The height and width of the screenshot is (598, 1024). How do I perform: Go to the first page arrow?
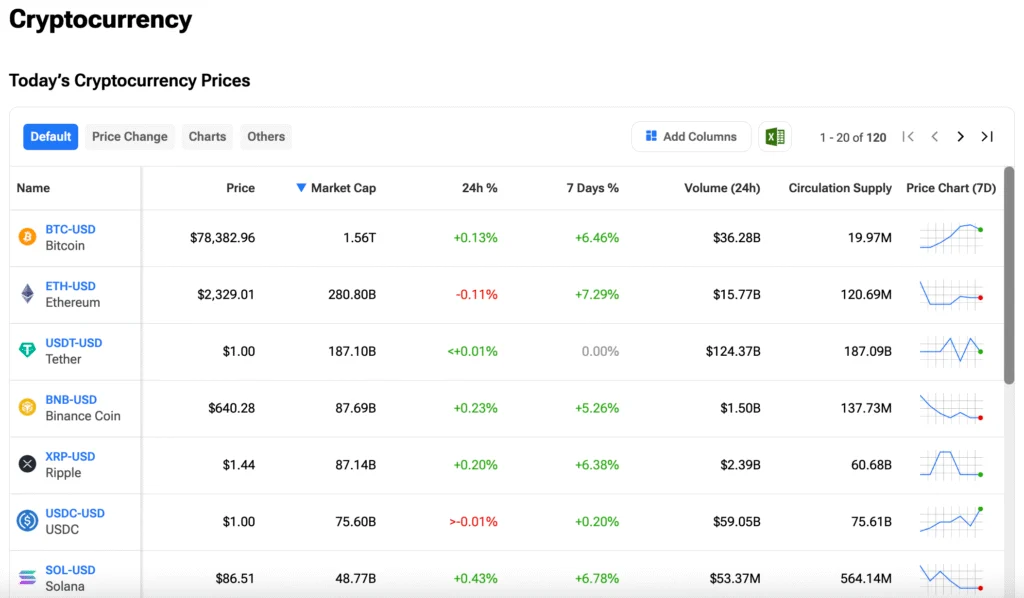908,136
